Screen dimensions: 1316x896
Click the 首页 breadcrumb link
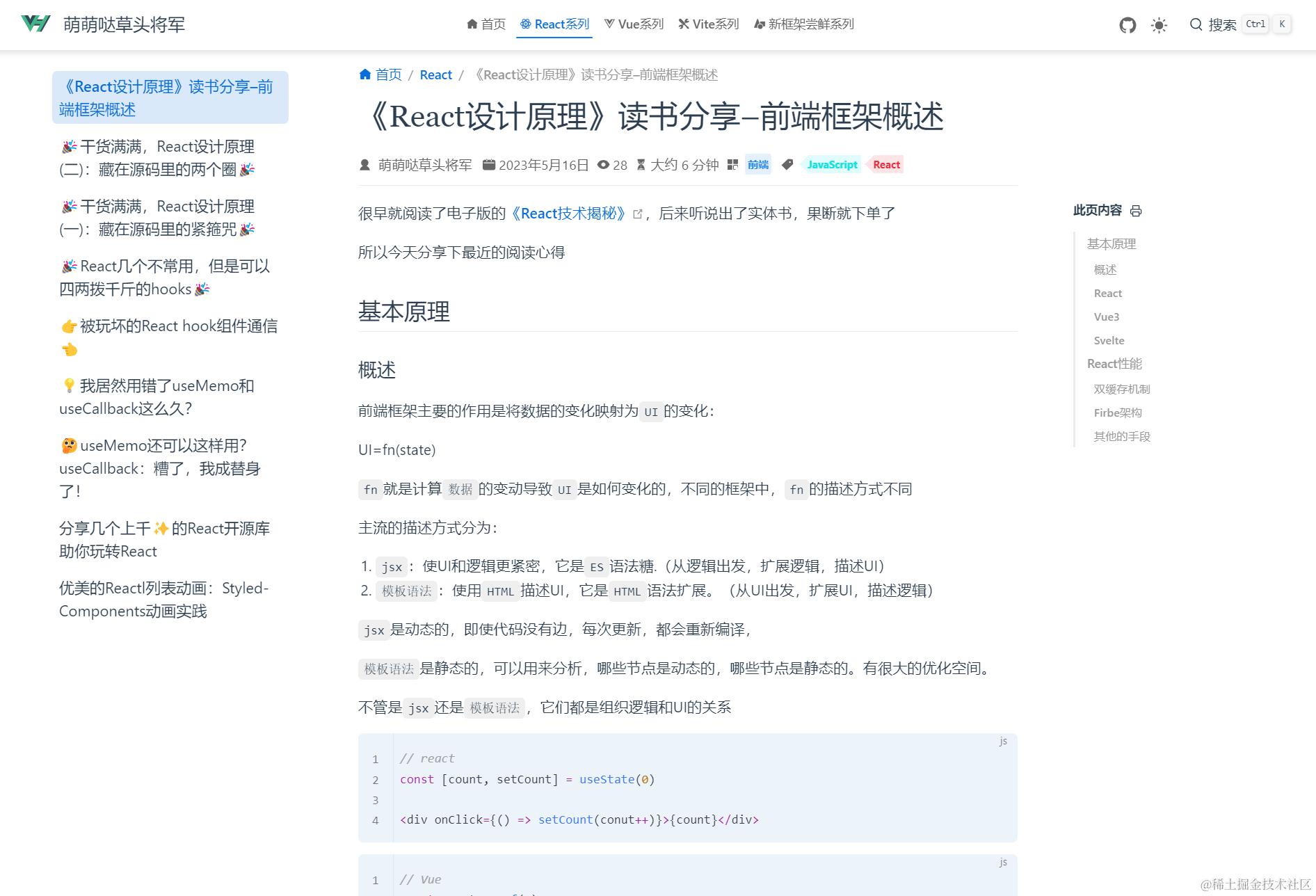pos(389,74)
